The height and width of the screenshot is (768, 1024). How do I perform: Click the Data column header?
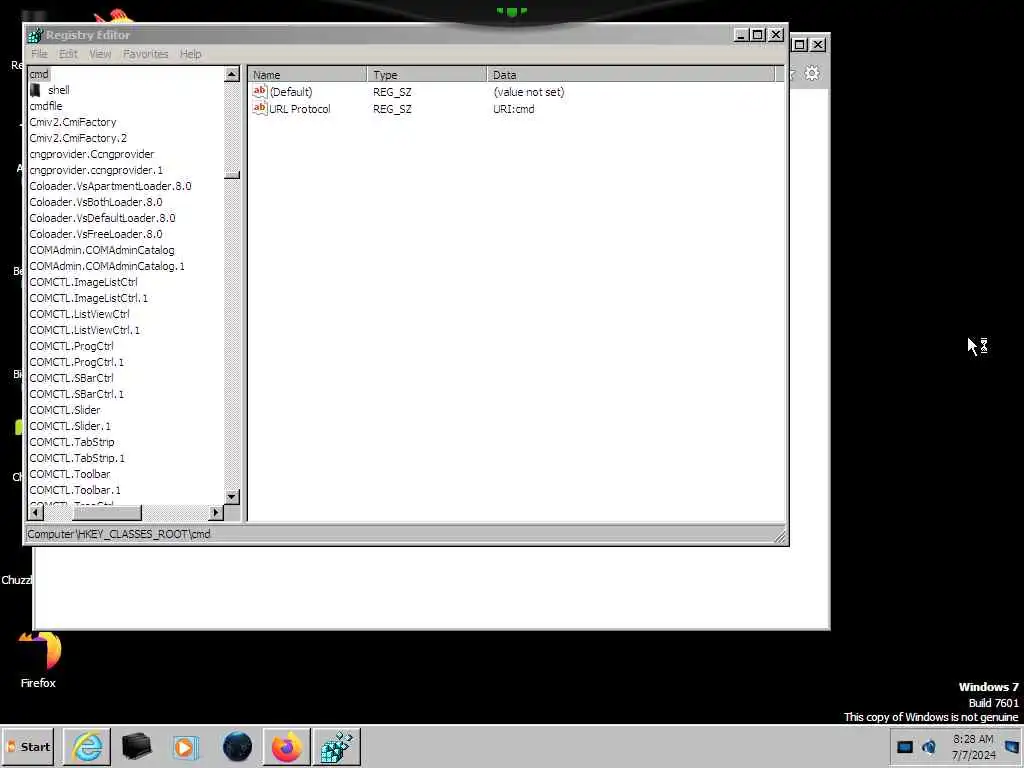click(631, 74)
